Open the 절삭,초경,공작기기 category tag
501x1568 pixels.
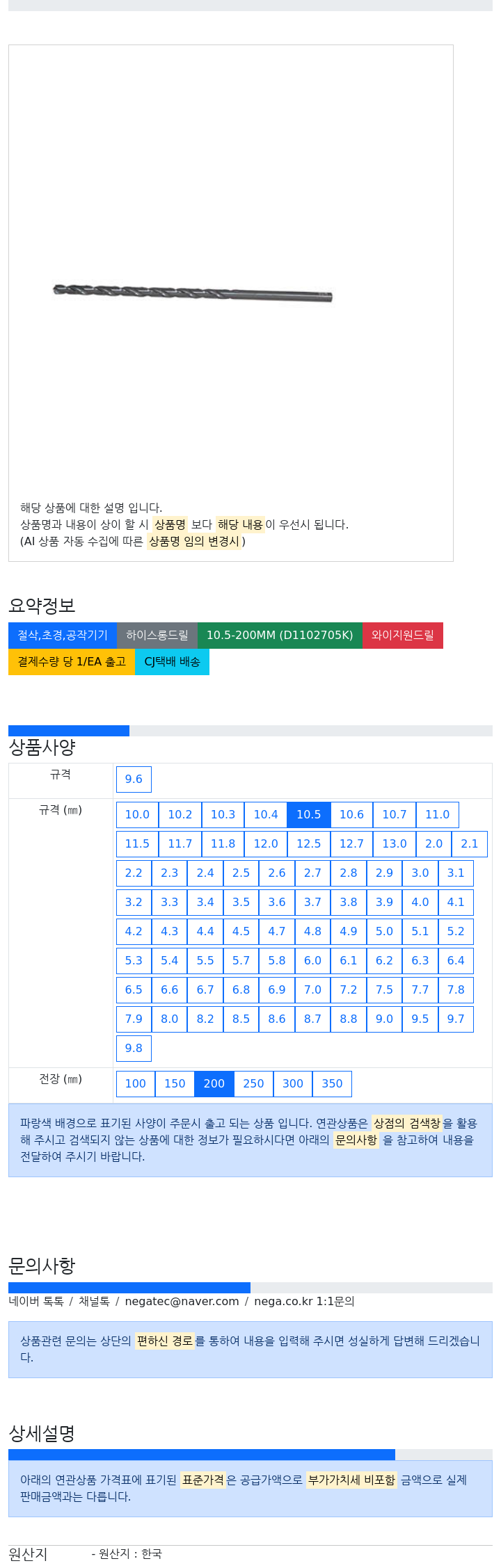pyautogui.click(x=63, y=635)
